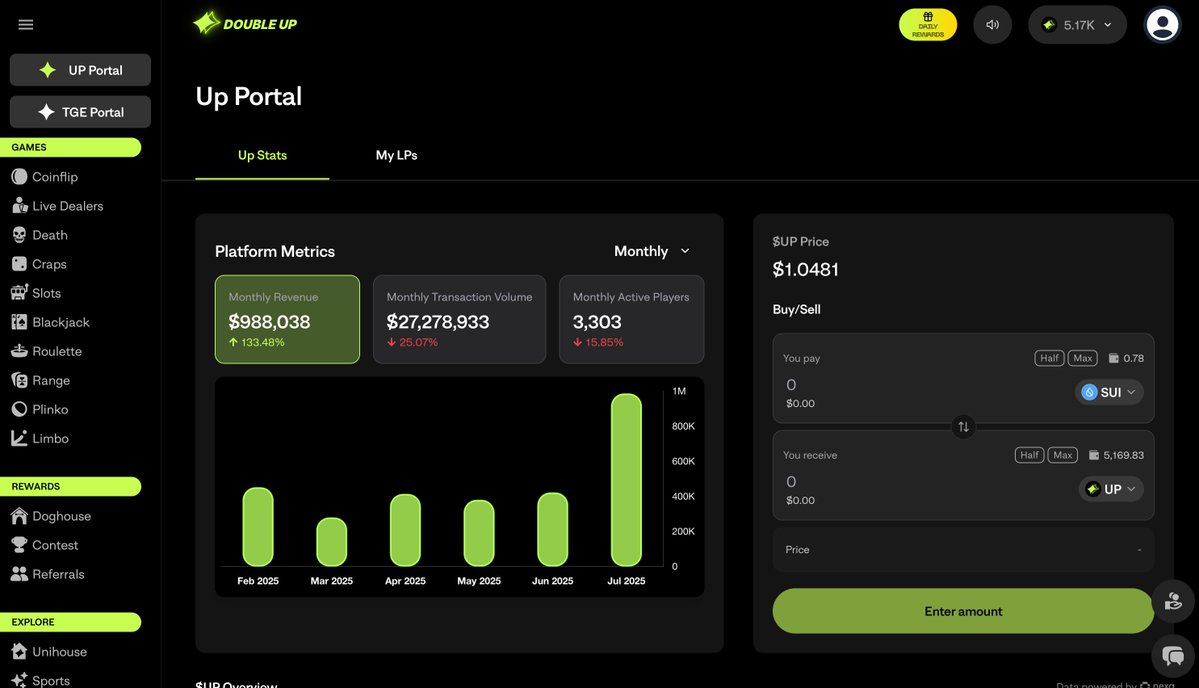Open the Roulette game
The height and width of the screenshot is (688, 1199).
pos(47,351)
